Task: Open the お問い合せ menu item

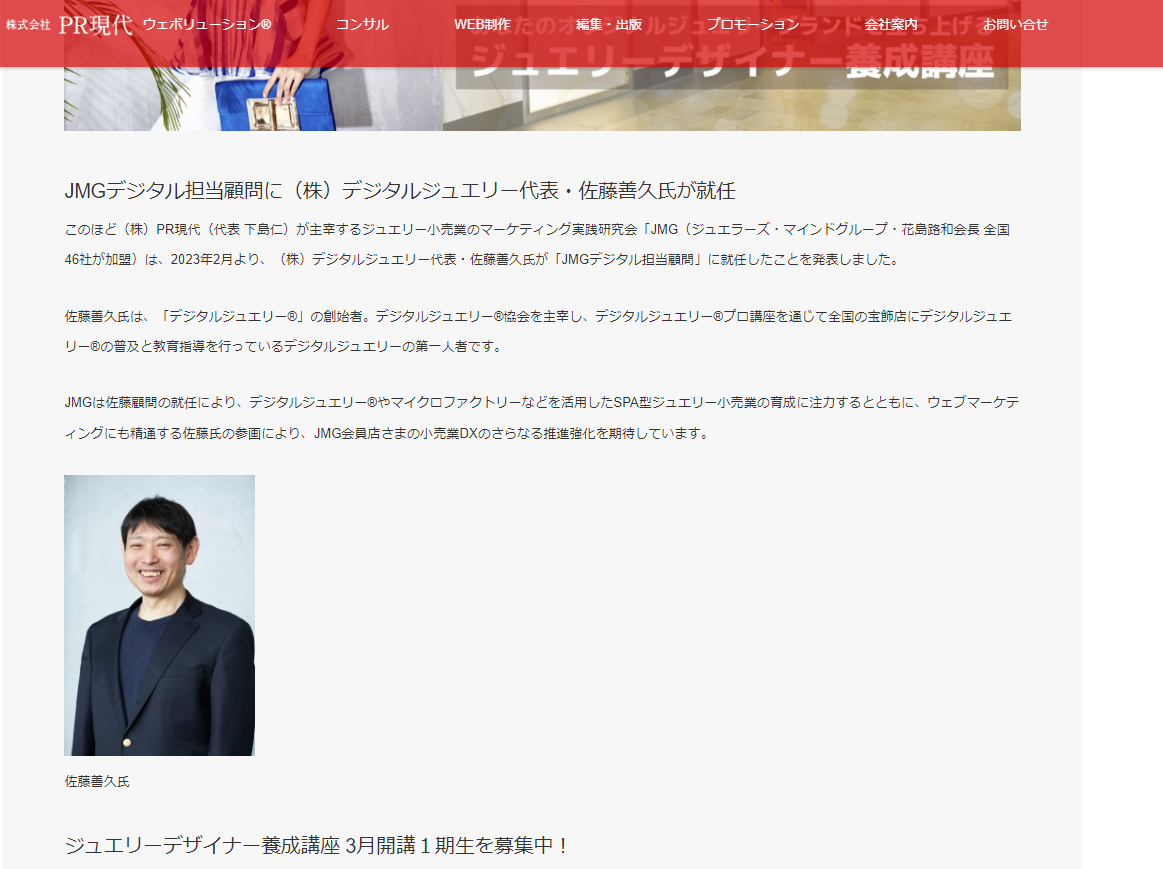Action: click(x=1015, y=24)
